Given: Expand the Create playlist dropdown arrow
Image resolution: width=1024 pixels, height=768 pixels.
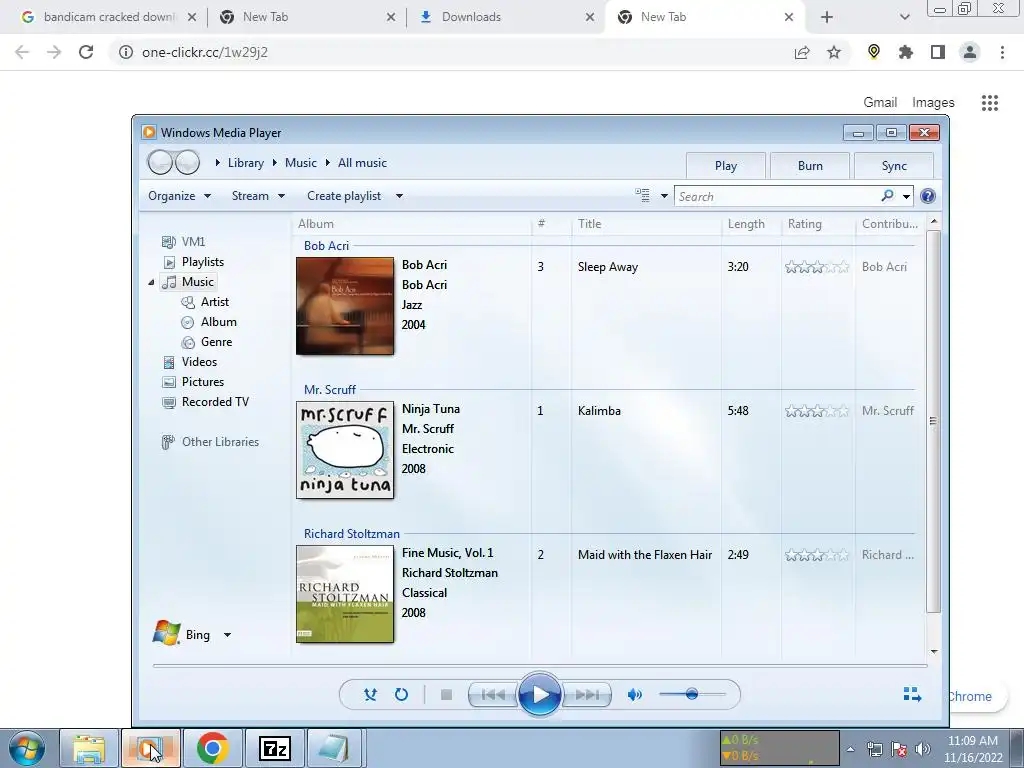Looking at the screenshot, I should [x=399, y=196].
